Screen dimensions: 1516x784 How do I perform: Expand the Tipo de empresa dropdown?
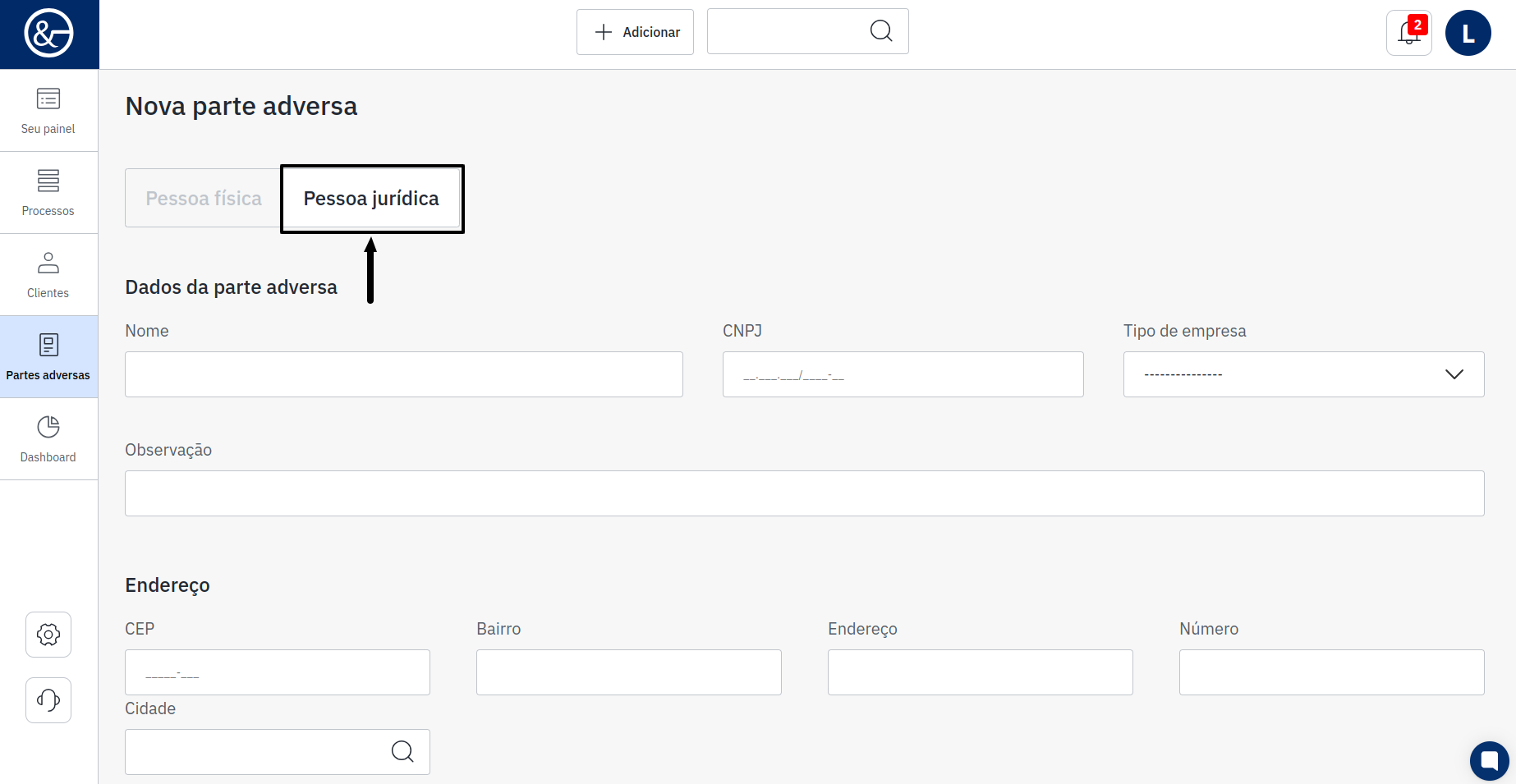(x=1303, y=374)
